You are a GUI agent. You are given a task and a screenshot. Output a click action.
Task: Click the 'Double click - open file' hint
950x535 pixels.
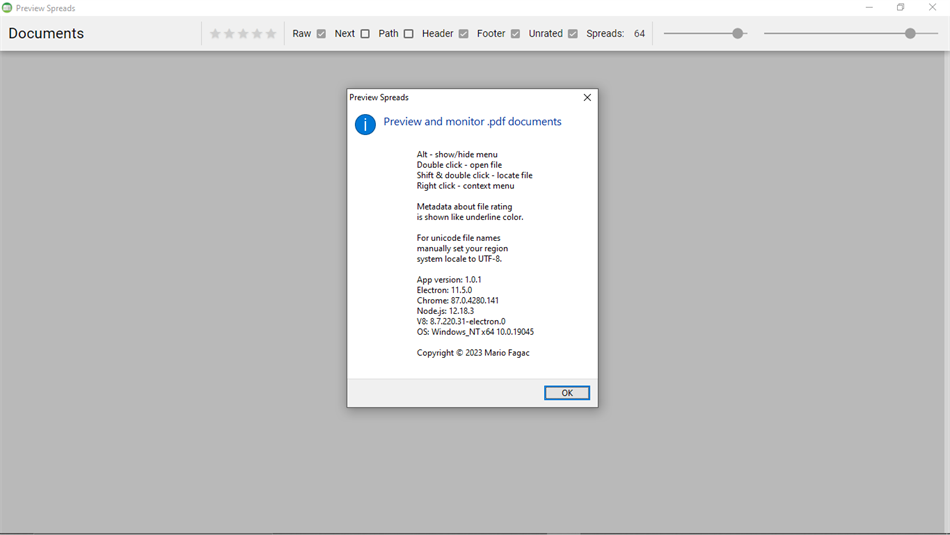[x=459, y=165]
